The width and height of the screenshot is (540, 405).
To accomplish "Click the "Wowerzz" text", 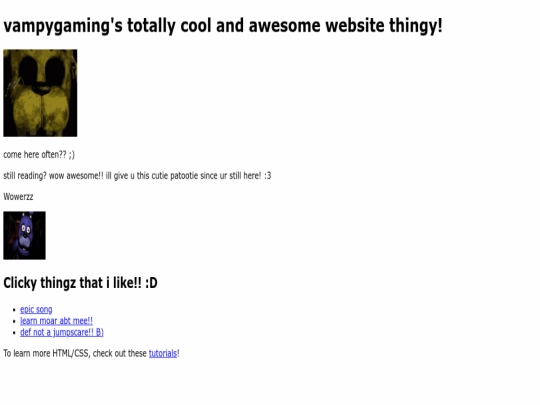I will (18, 197).
